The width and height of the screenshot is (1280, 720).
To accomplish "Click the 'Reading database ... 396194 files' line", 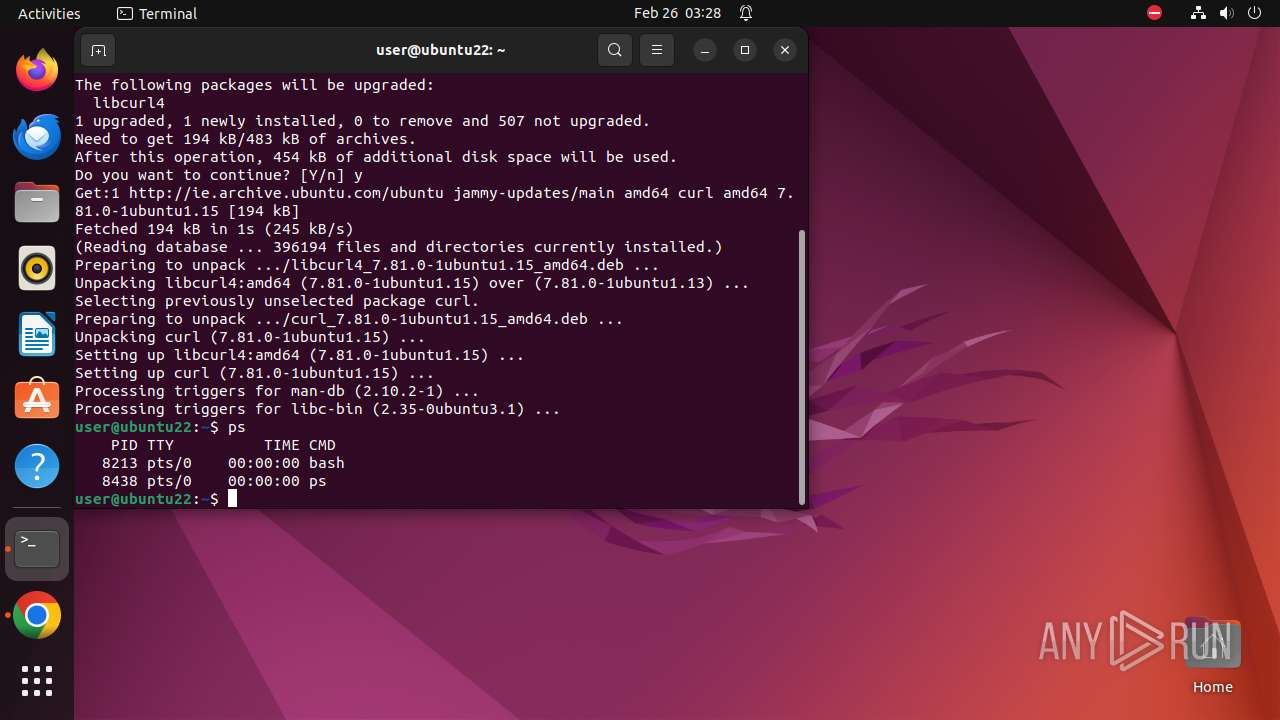I will [x=399, y=247].
